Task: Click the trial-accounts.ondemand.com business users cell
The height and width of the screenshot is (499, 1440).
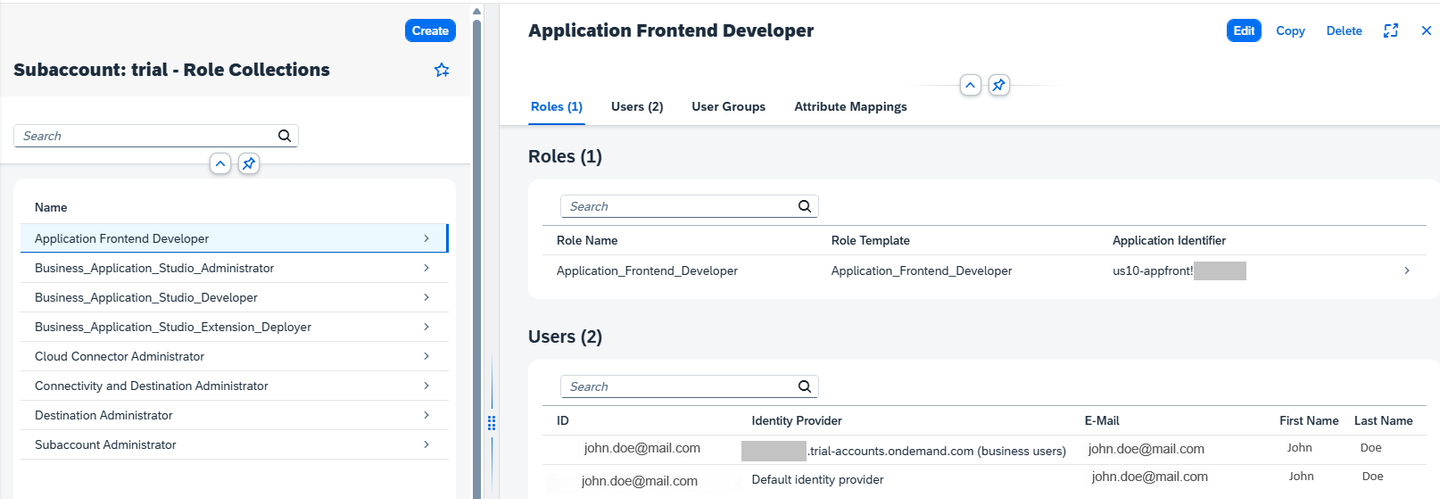Action: coord(904,451)
